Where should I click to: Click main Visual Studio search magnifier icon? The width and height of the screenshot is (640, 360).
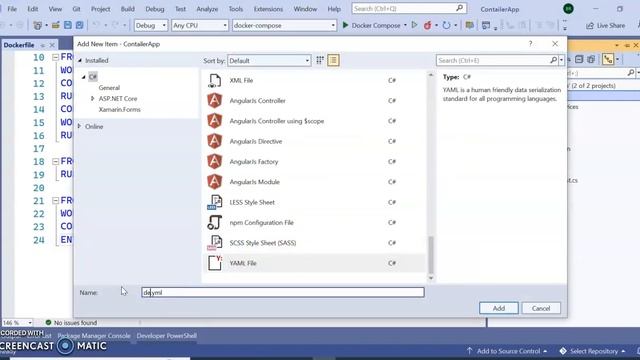tap(459, 8)
